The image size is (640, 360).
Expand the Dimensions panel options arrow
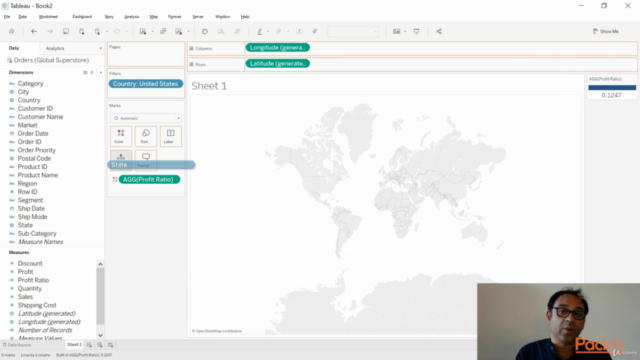pos(101,72)
